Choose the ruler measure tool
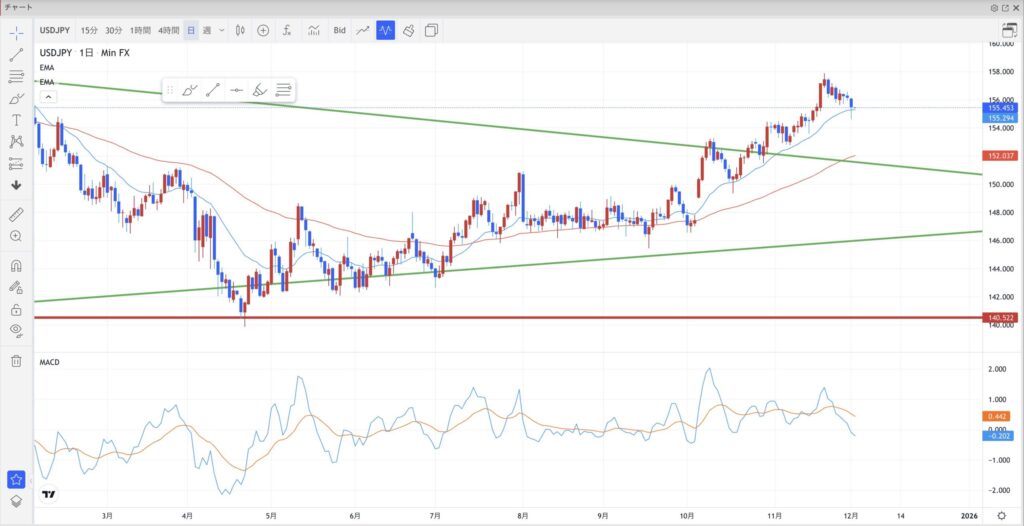This screenshot has height=526, width=1024. (x=17, y=214)
